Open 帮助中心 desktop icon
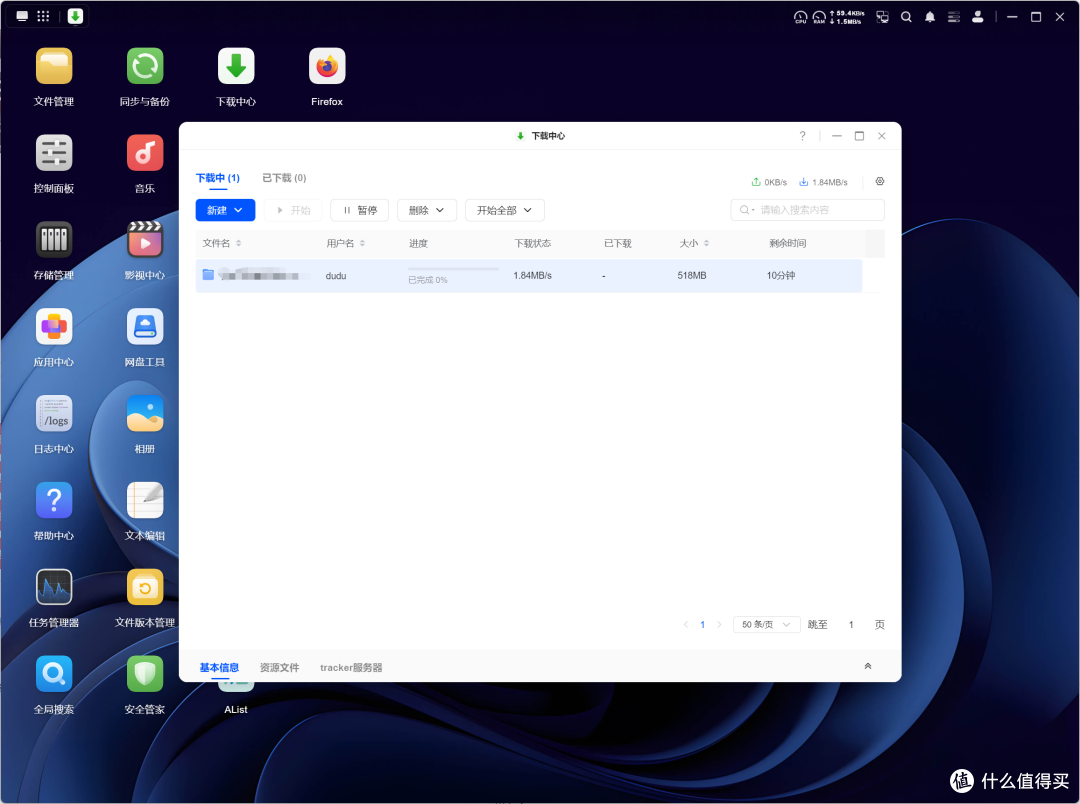Viewport: 1080px width, 804px height. tap(54, 500)
